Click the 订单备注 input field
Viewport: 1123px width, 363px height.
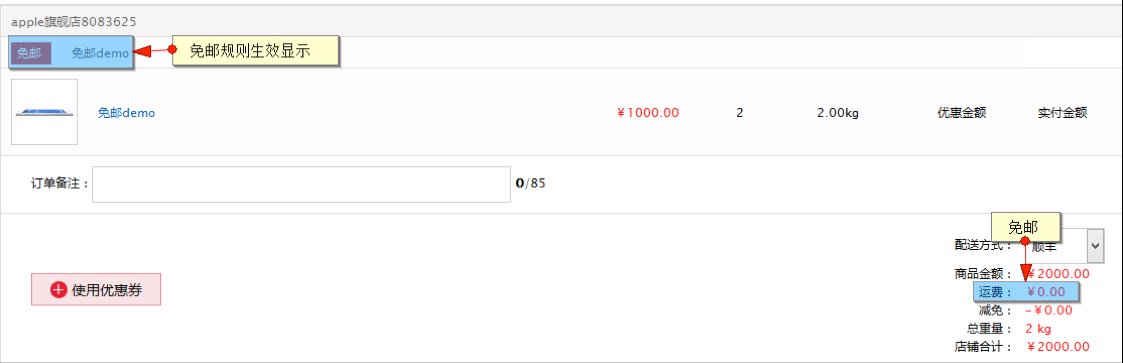[x=302, y=185]
